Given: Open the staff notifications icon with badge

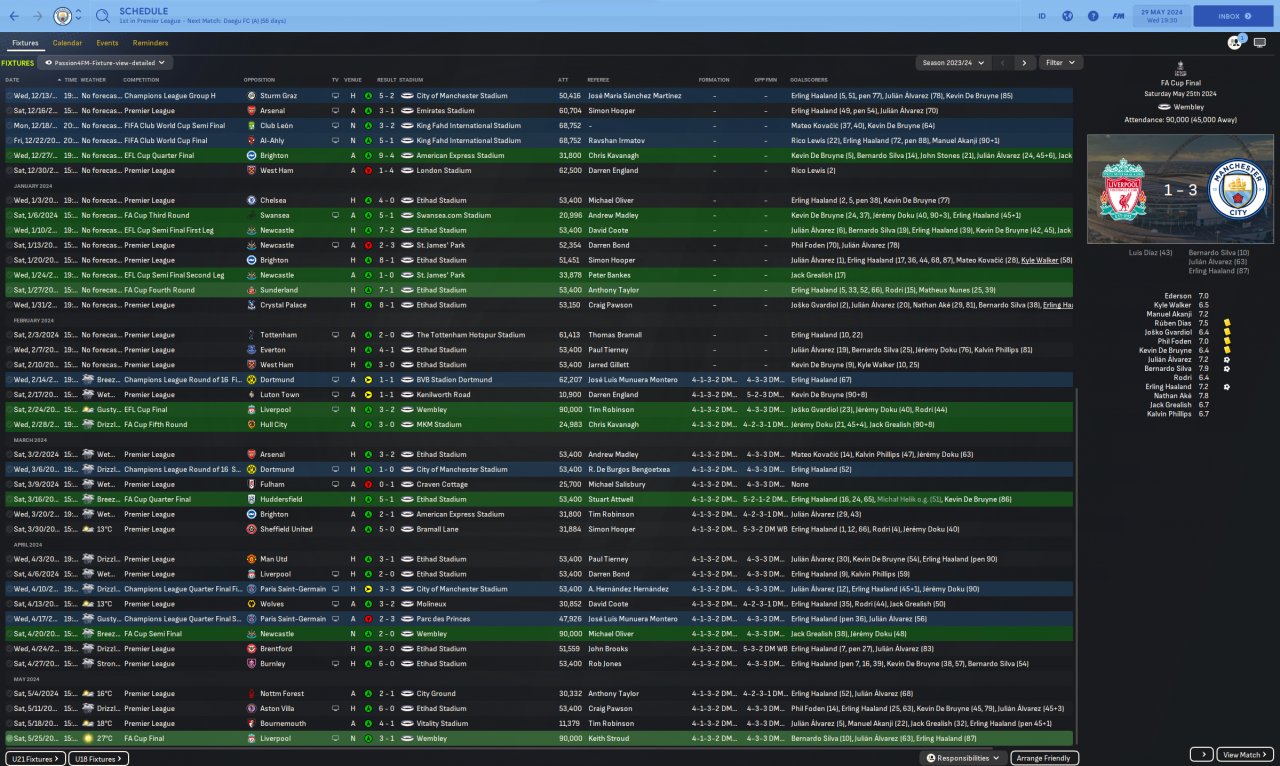Looking at the screenshot, I should tap(1235, 43).
